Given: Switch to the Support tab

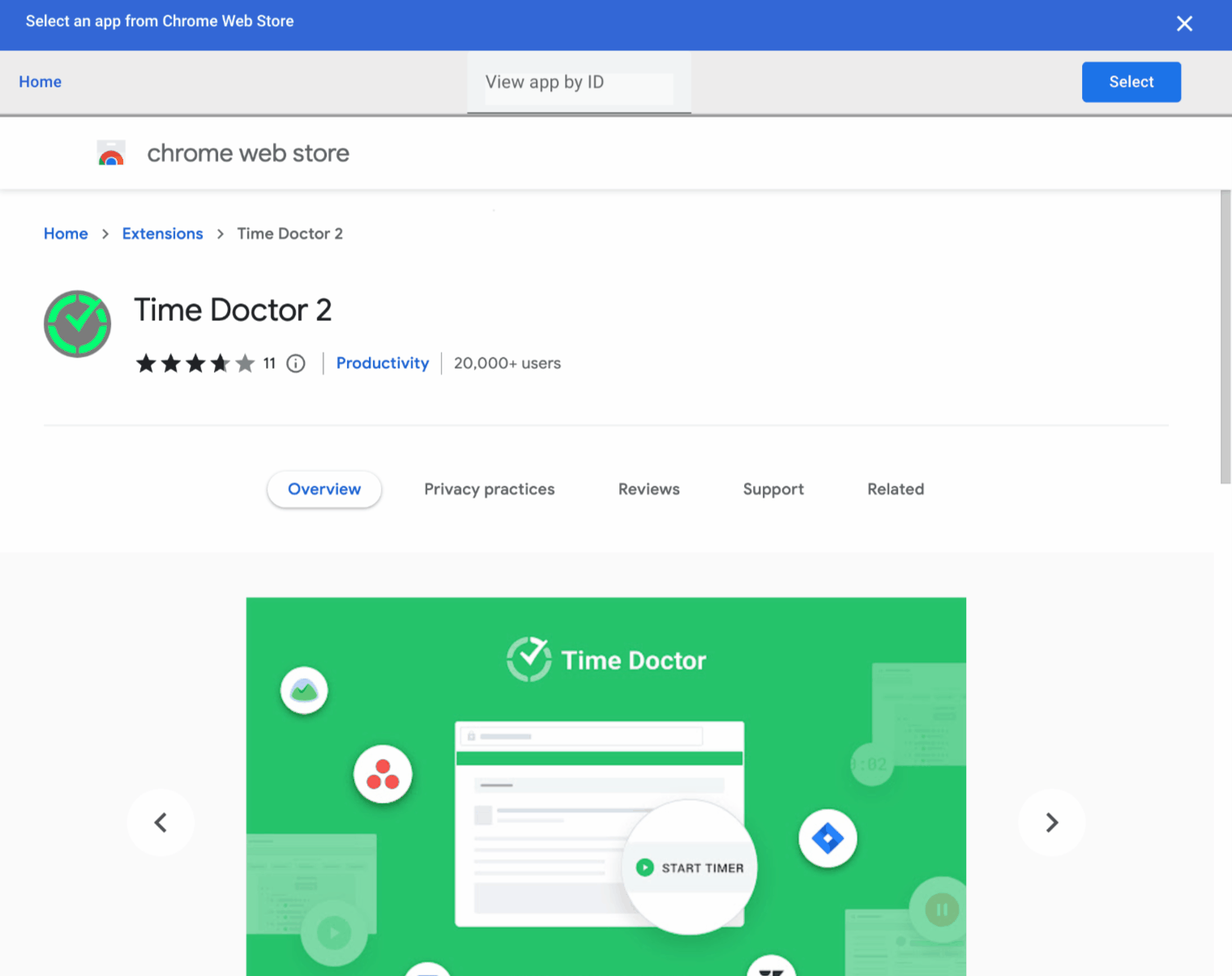Looking at the screenshot, I should pos(773,489).
